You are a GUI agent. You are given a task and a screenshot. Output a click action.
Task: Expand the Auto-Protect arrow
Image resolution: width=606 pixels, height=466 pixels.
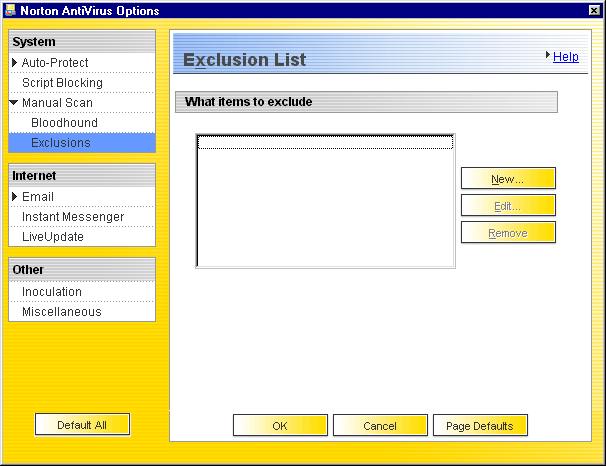point(15,63)
